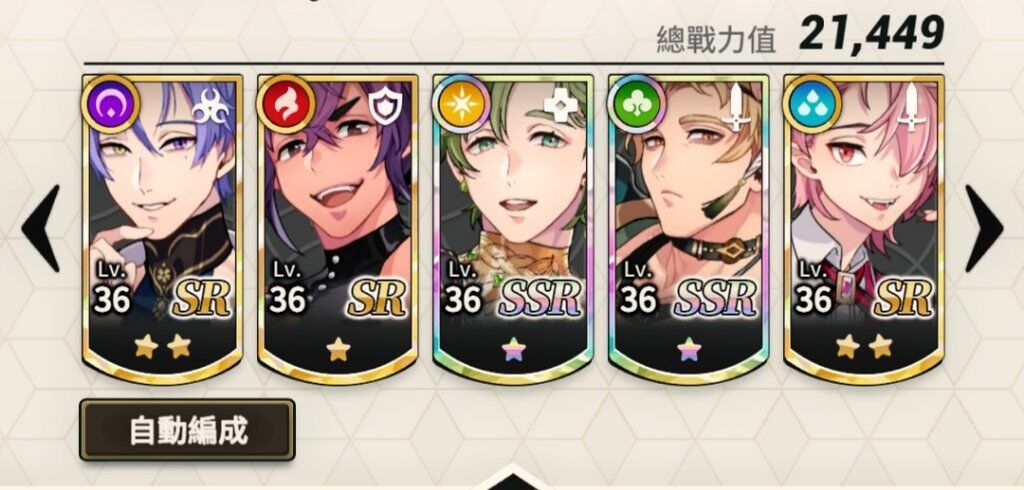Image resolution: width=1024 pixels, height=490 pixels.
Task: Click the total power value 21,449
Action: [x=871, y=34]
